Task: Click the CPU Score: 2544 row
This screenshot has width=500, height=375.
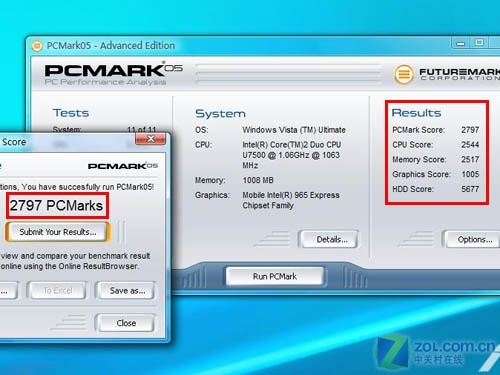Action: (435, 145)
